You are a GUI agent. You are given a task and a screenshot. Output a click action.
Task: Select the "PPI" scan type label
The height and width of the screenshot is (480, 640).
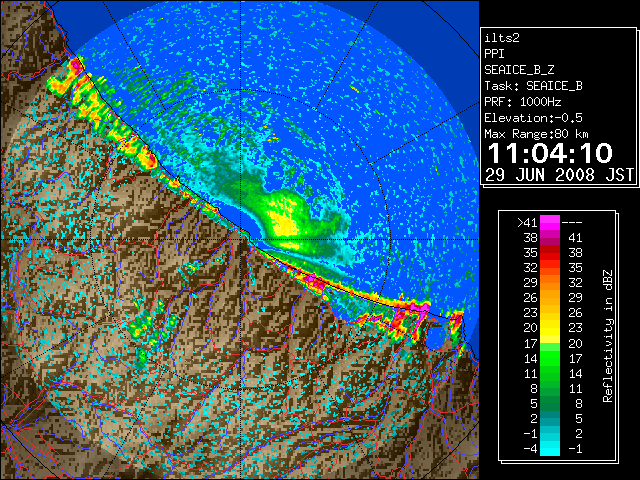[494, 54]
